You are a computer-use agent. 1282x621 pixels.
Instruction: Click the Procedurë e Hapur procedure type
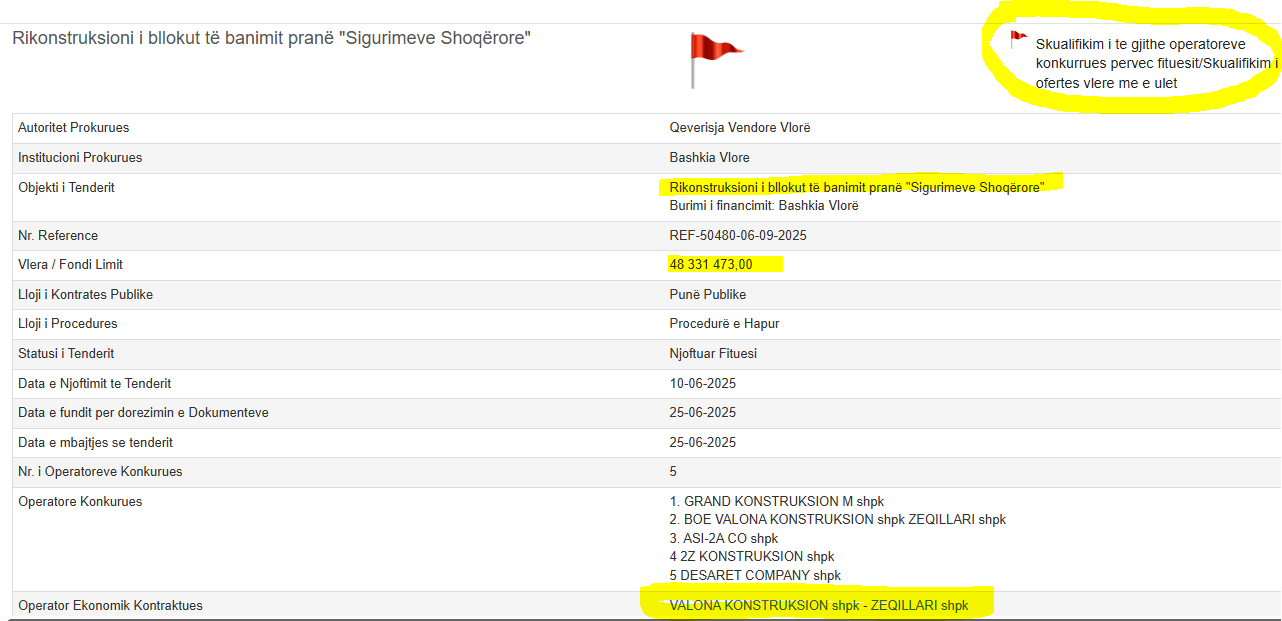724,324
